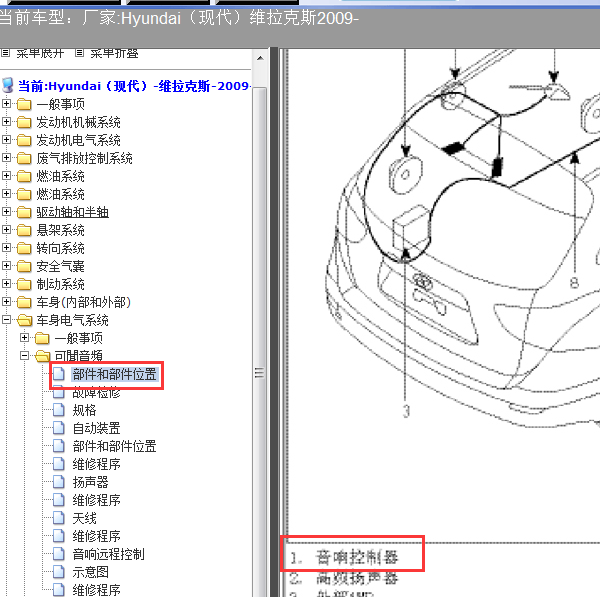The image size is (600, 597).
Task: Click the folder icon of 废气排放控制系统
Action: pos(24,158)
